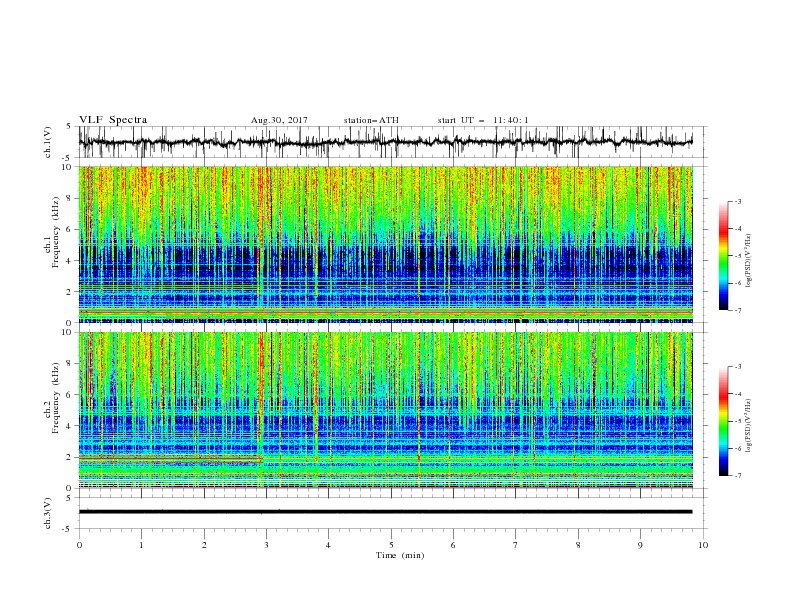Click the "ch.3(V)" axis label
Image resolution: width=792 pixels, height=612 pixels.
coord(48,513)
